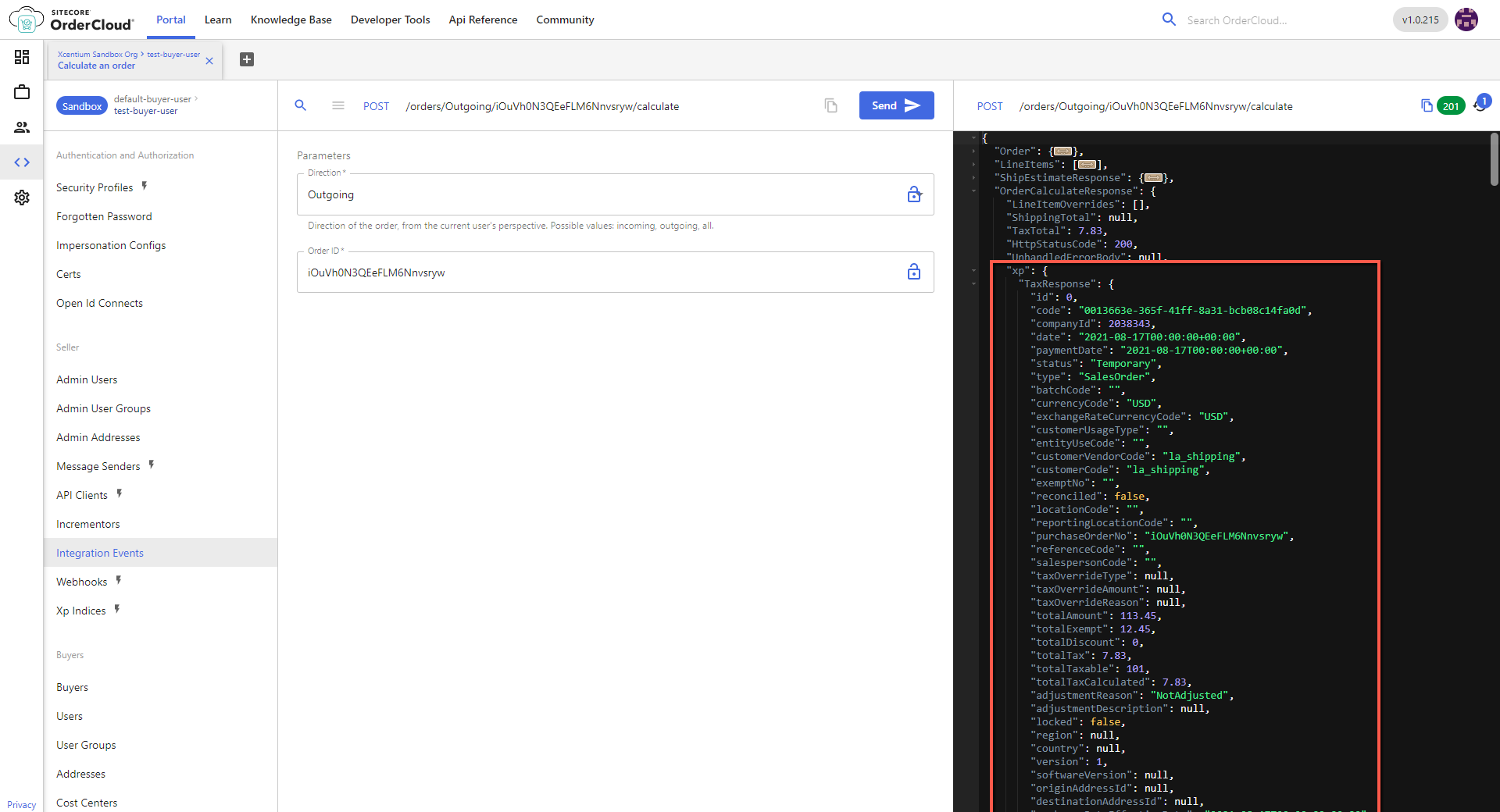The image size is (1500, 812).
Task: Close the Calculate an order tab
Action: 209,61
